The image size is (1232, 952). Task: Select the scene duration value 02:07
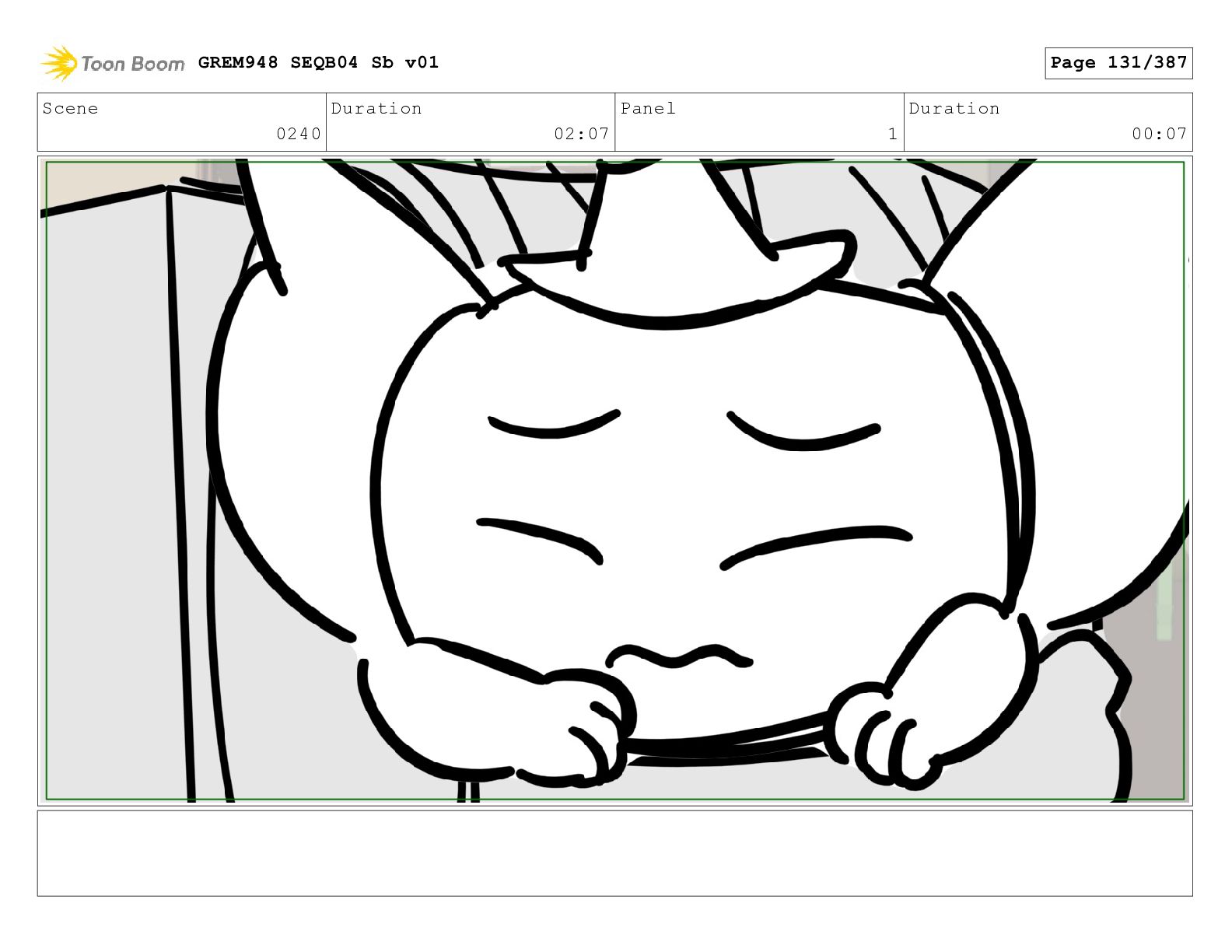581,134
